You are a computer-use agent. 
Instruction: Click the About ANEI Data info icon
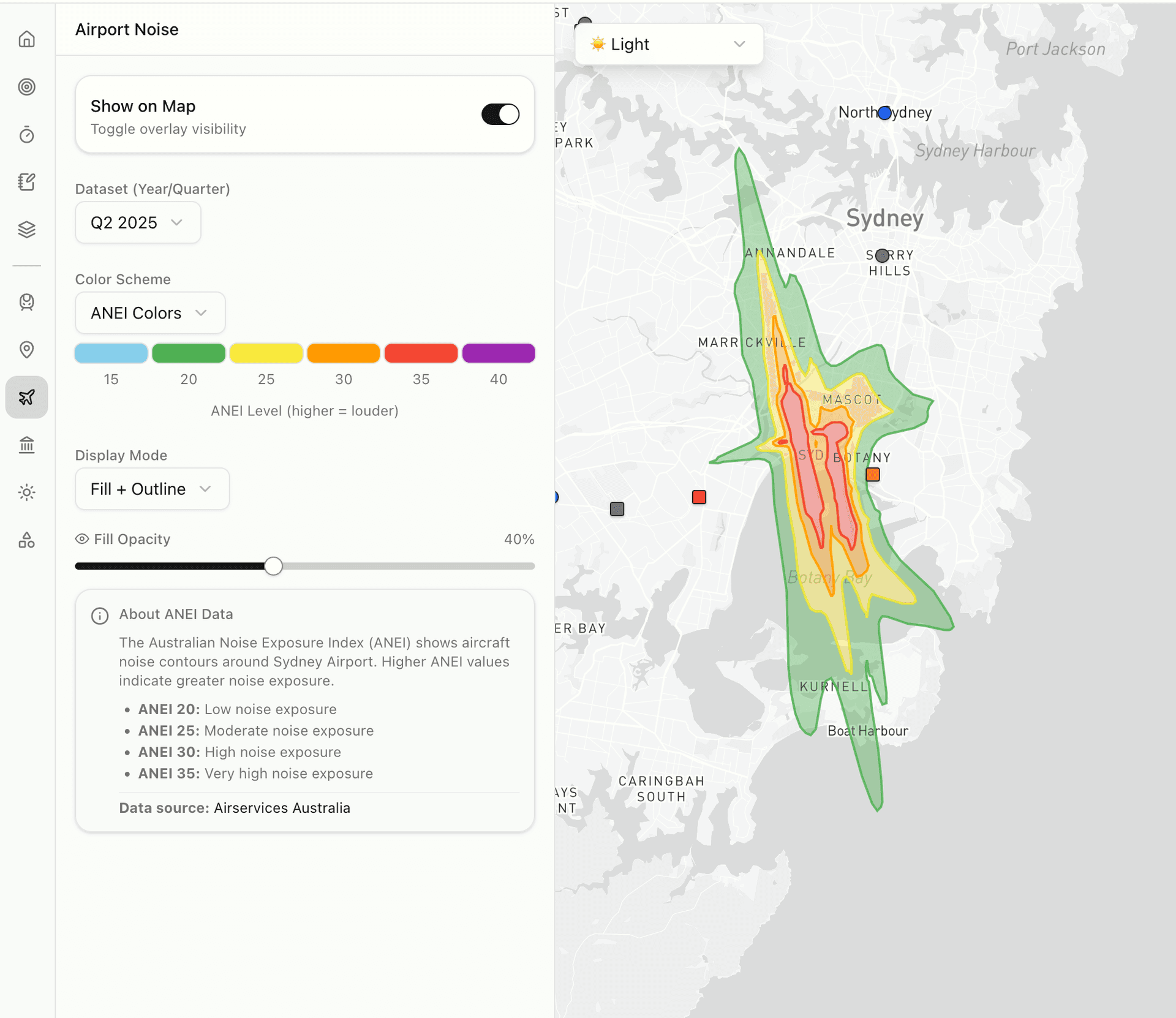pyautogui.click(x=100, y=616)
